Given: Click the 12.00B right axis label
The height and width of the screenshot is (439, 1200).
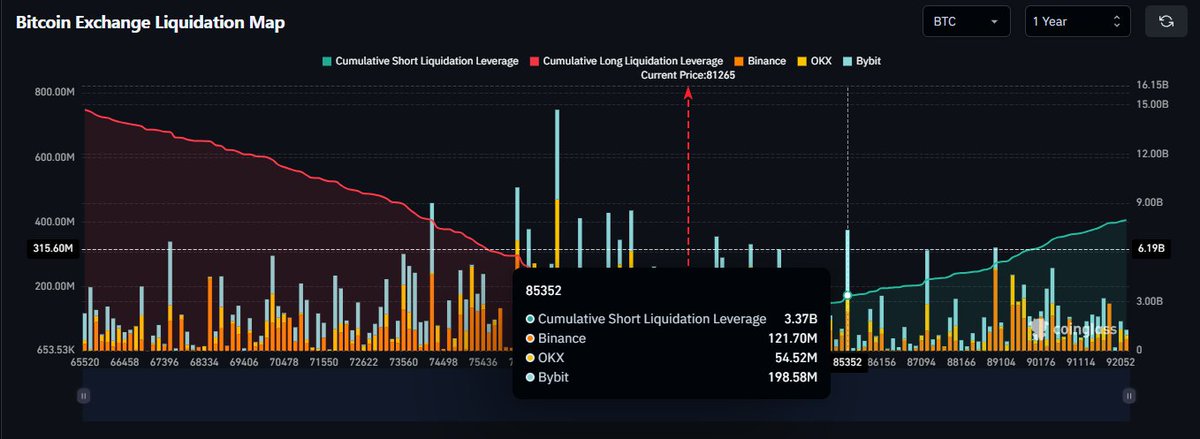Looking at the screenshot, I should click(x=1154, y=154).
